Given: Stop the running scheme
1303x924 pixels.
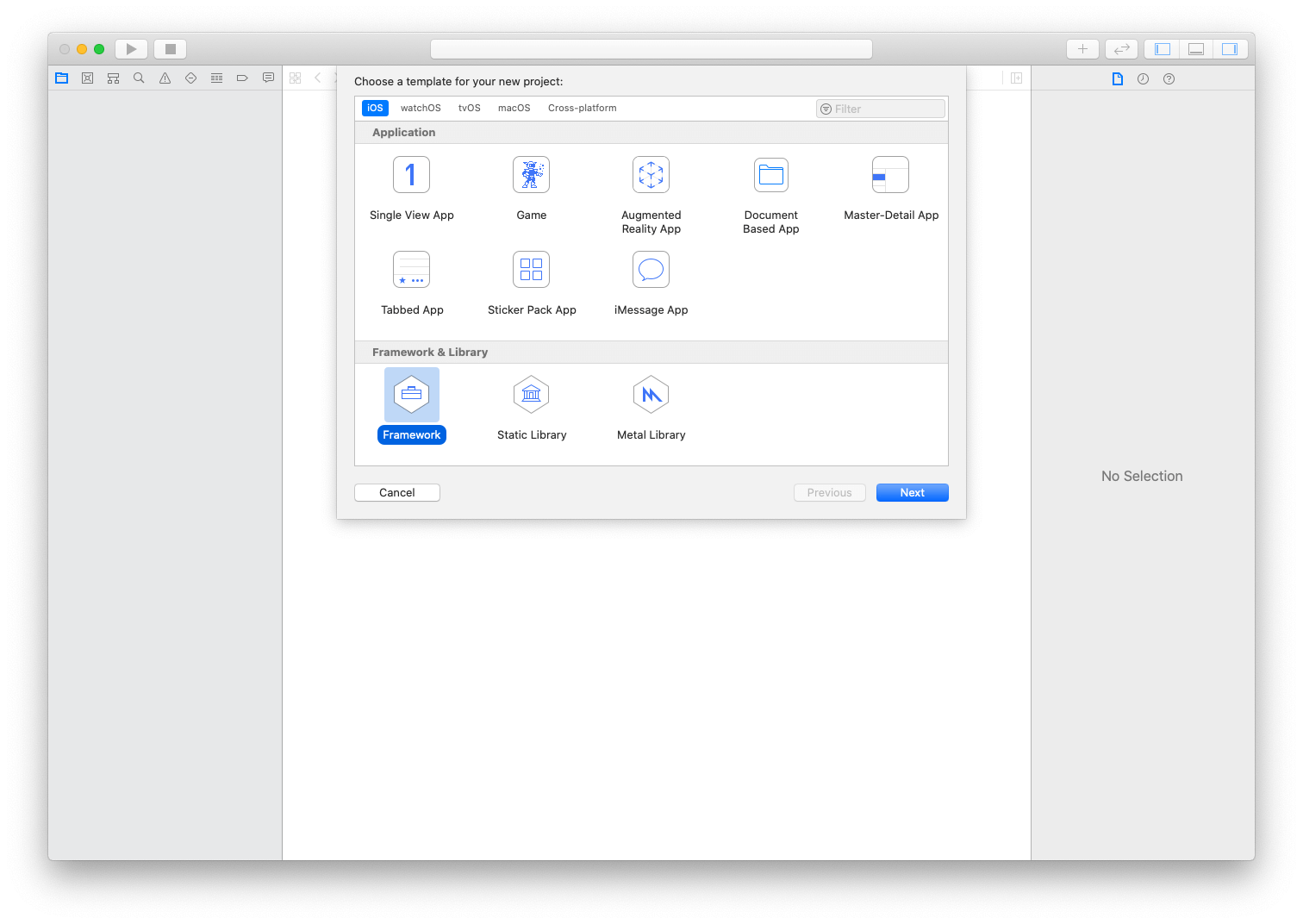Looking at the screenshot, I should 170,49.
